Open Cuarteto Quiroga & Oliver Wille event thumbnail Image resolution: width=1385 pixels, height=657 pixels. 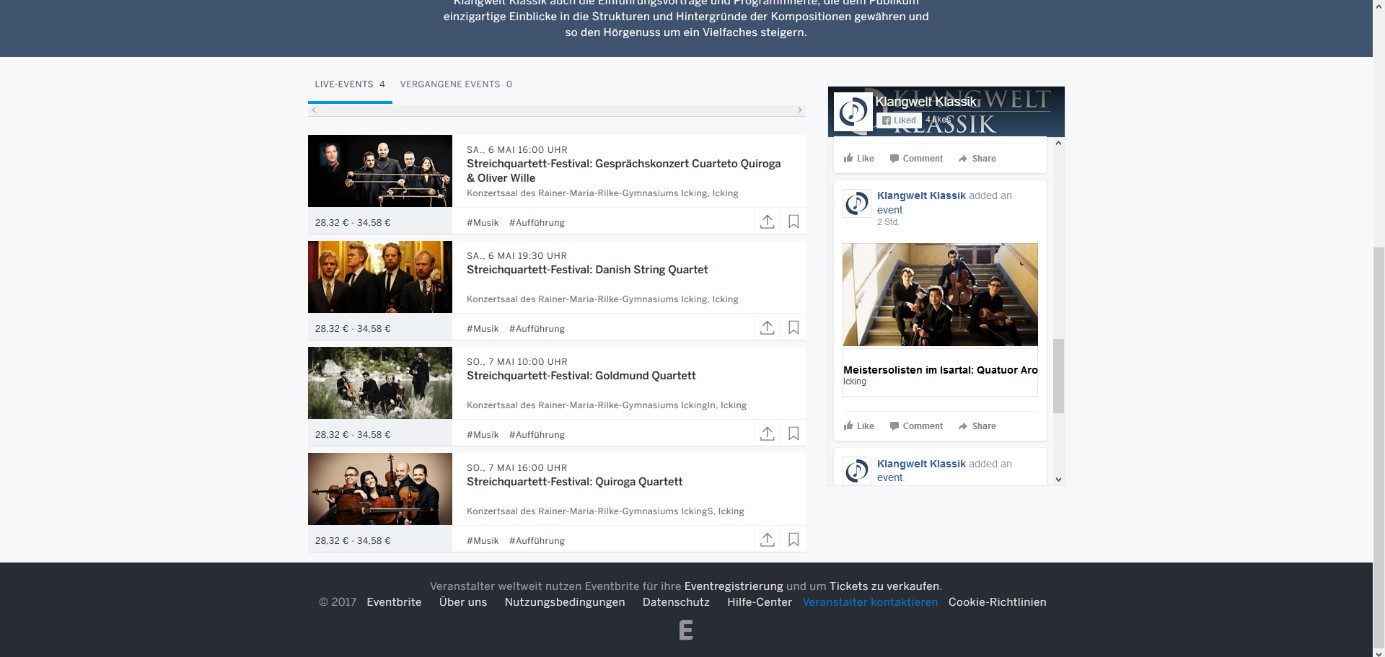(x=380, y=171)
